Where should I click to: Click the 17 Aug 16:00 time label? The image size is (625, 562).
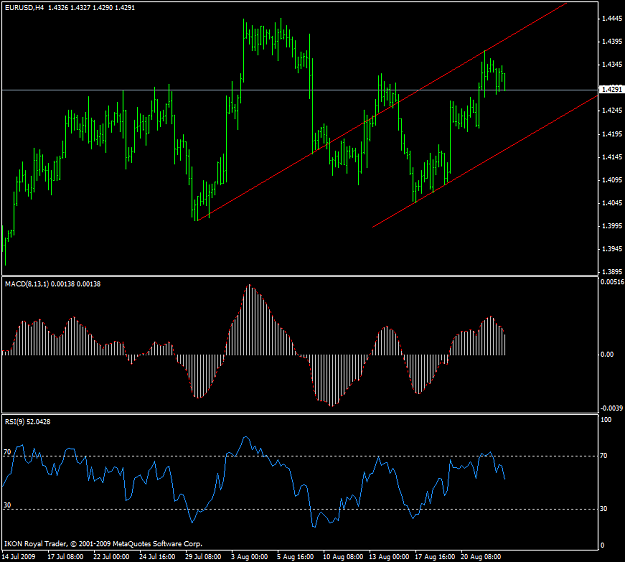pos(435,556)
